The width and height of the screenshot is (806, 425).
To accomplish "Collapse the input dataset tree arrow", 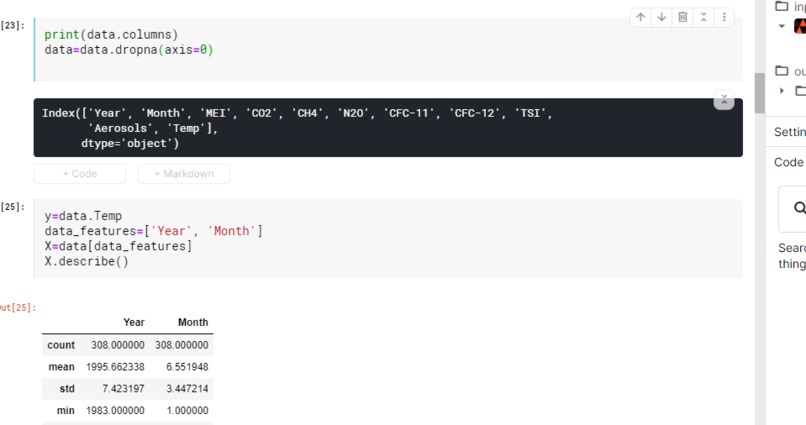I will [782, 26].
